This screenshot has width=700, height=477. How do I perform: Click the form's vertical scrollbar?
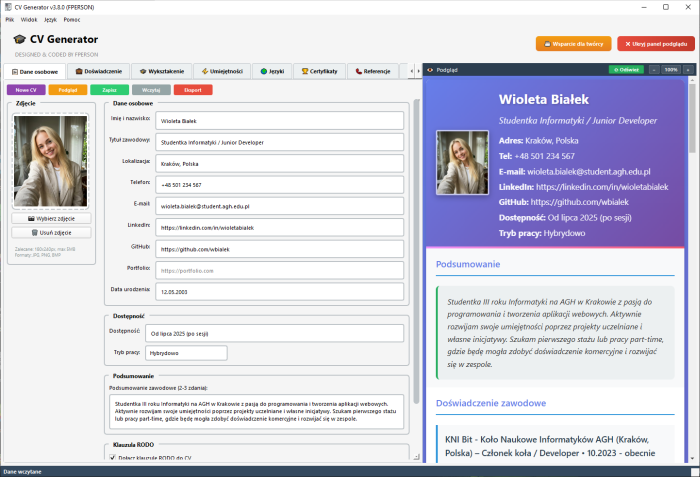point(417,251)
